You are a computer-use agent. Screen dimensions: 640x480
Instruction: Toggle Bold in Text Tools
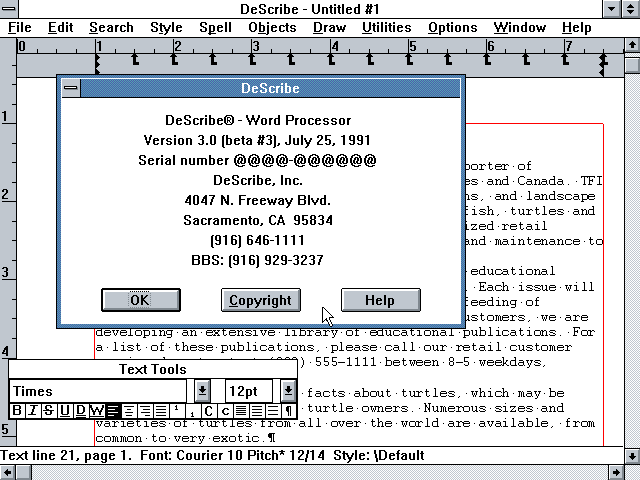click(17, 410)
